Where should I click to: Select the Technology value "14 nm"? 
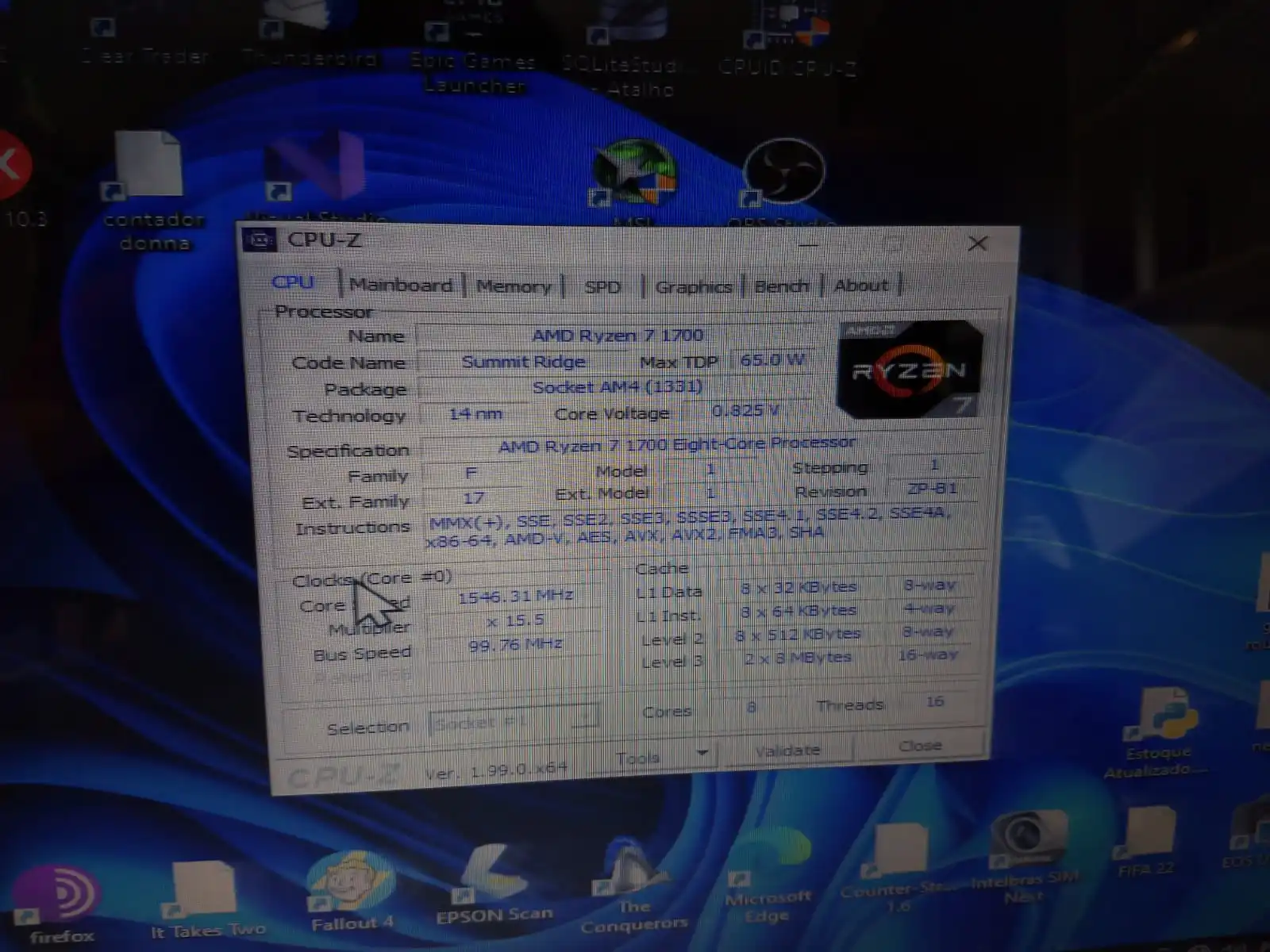tap(475, 414)
